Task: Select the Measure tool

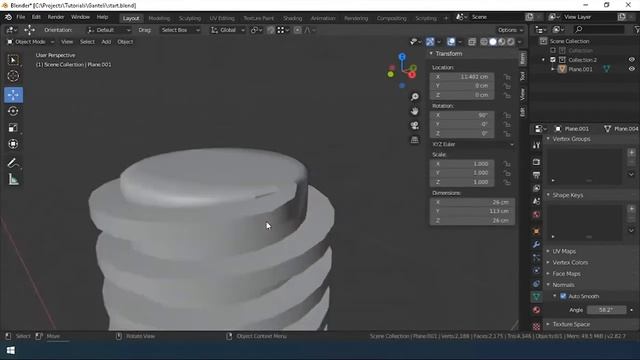Action: 13,179
